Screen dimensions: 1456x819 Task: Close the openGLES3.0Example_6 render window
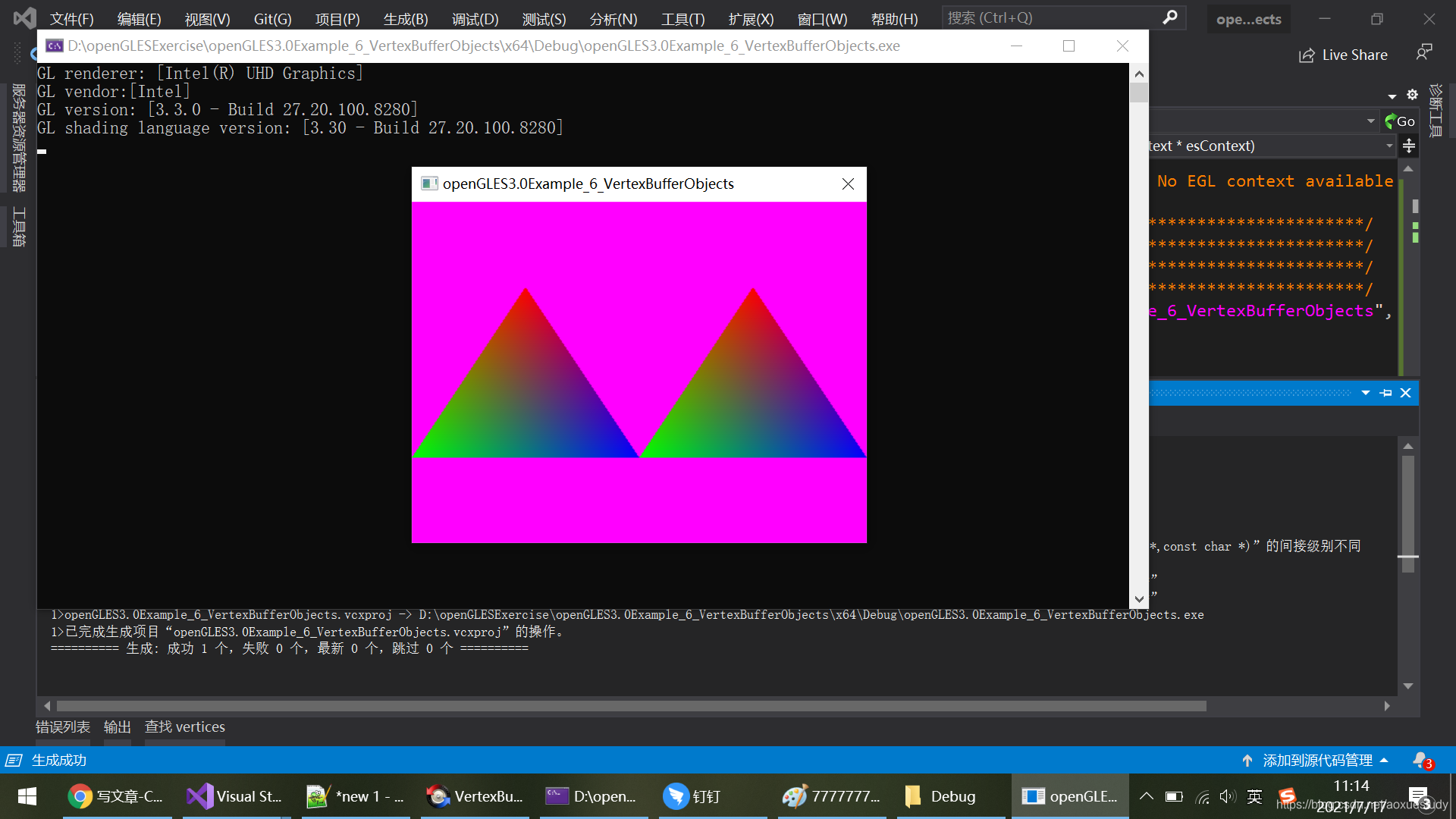(848, 184)
